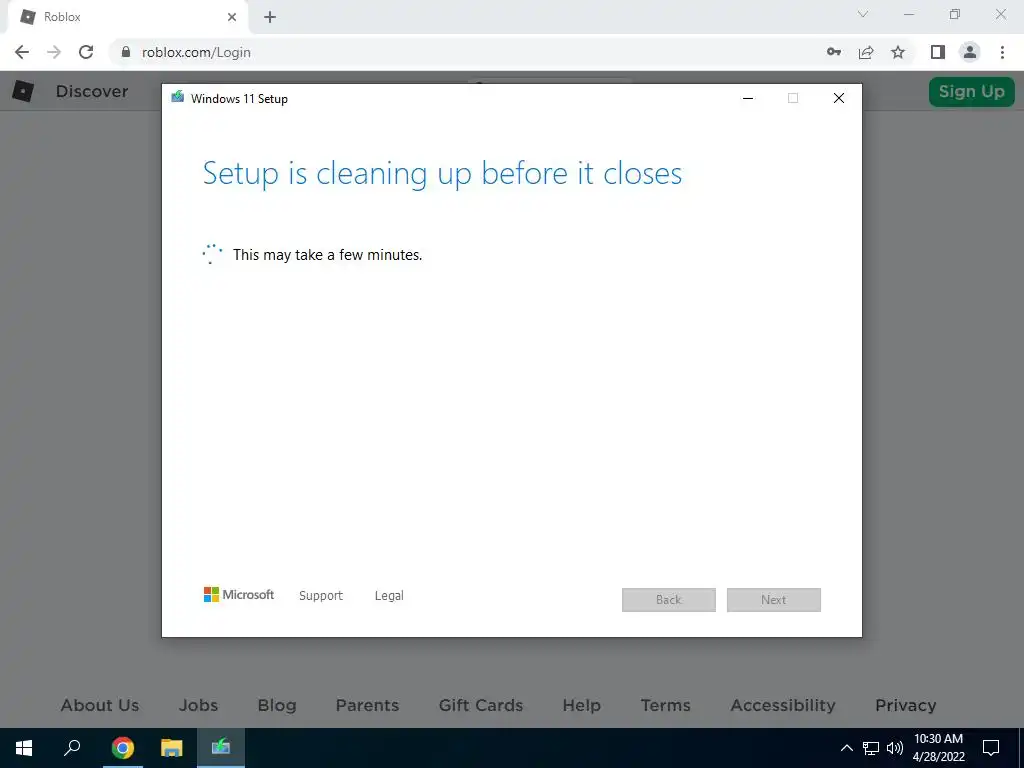Open the Blog footer link
The image size is (1024, 768).
277,705
